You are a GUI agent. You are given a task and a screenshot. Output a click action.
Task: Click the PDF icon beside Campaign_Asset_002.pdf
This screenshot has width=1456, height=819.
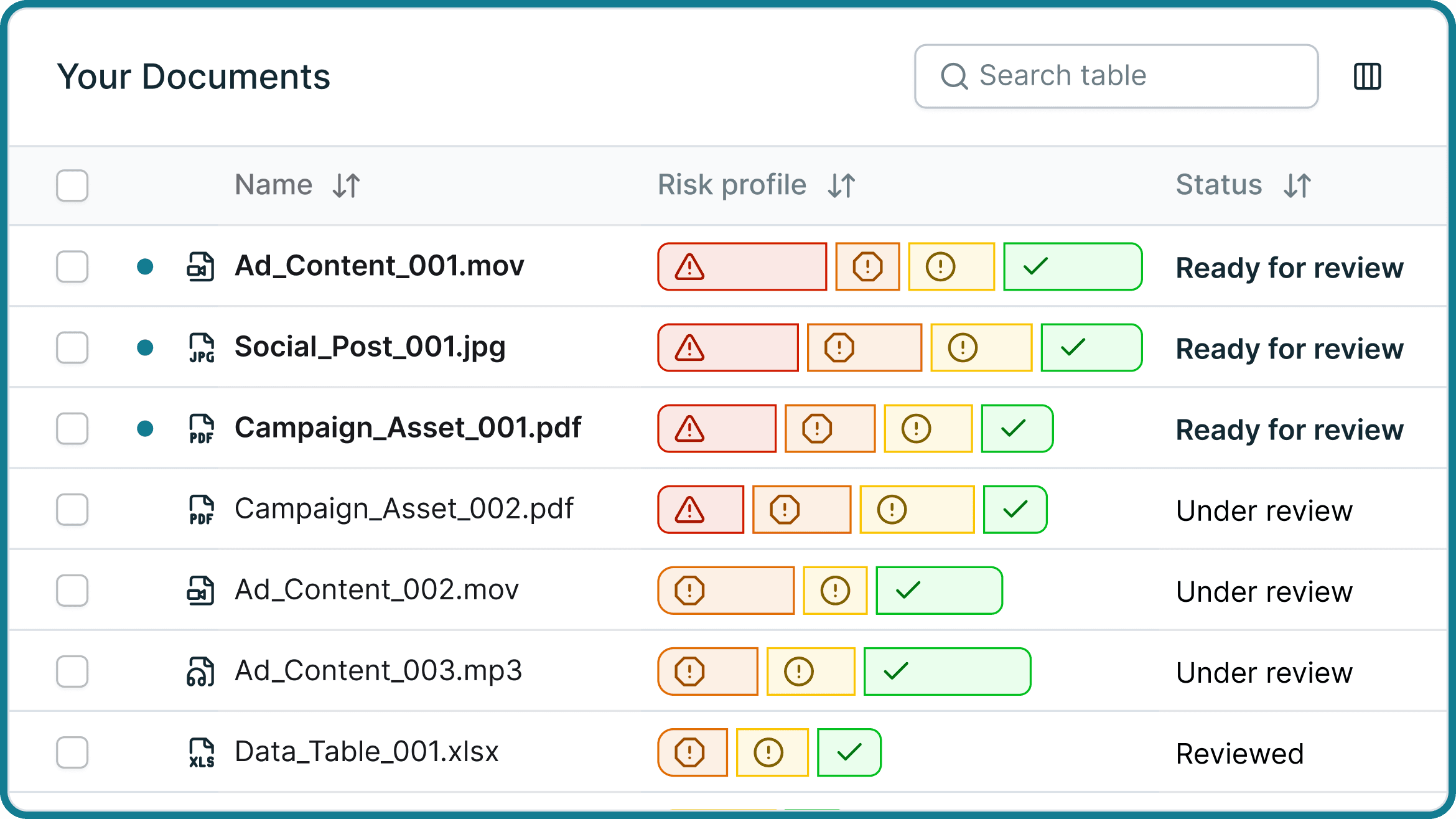[x=201, y=510]
